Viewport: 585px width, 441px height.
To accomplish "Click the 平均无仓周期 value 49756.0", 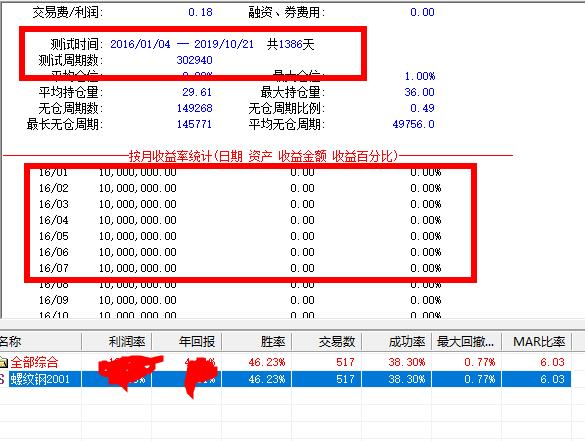I will (413, 124).
